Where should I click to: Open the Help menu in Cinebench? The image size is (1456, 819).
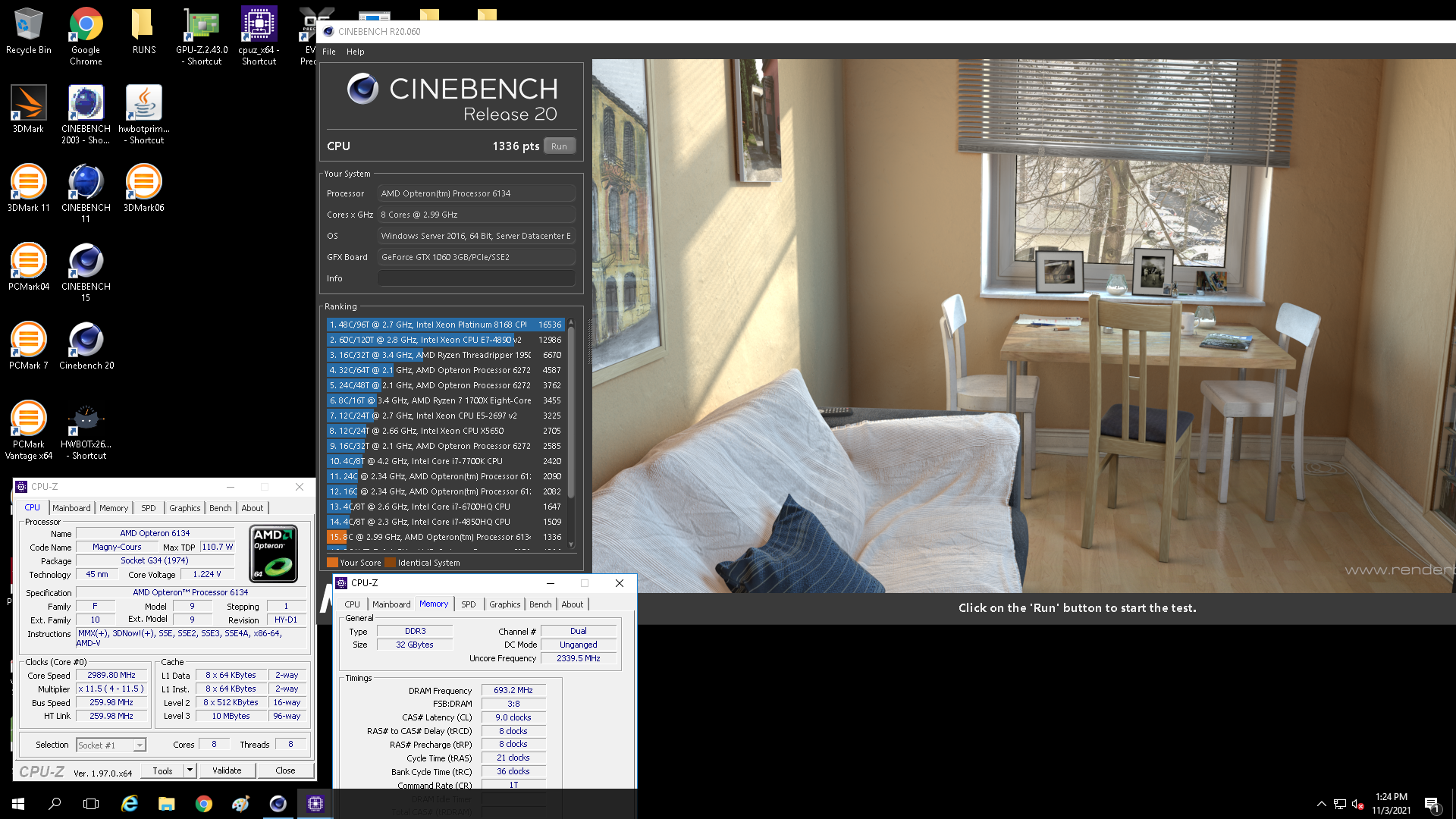pyautogui.click(x=355, y=52)
